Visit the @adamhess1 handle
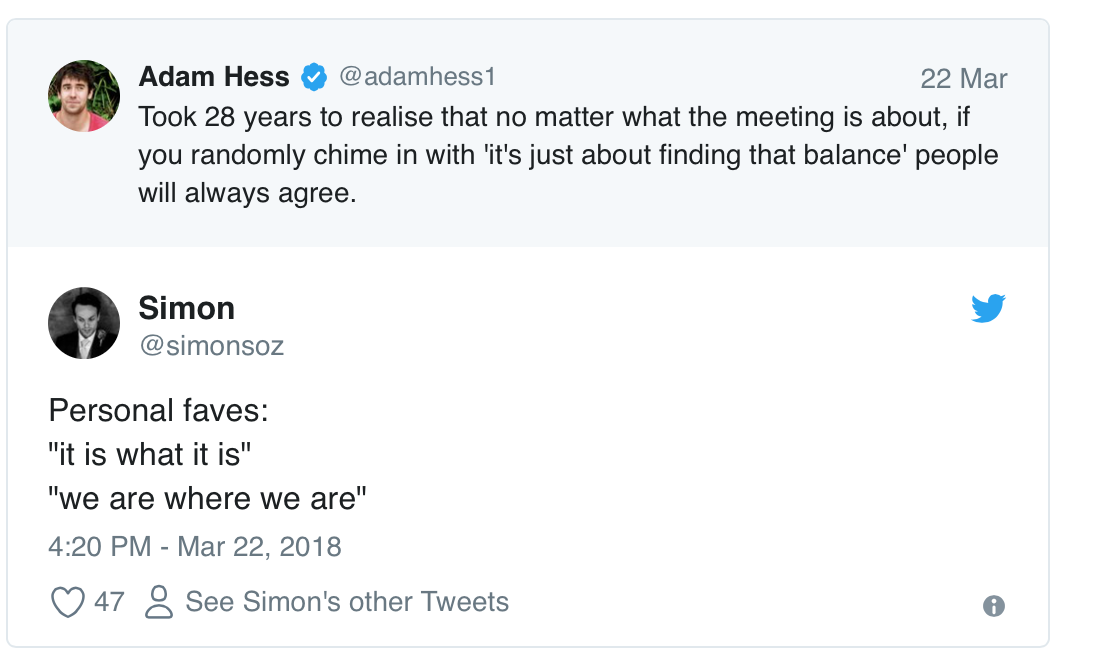This screenshot has height=670, width=1096. tap(417, 77)
